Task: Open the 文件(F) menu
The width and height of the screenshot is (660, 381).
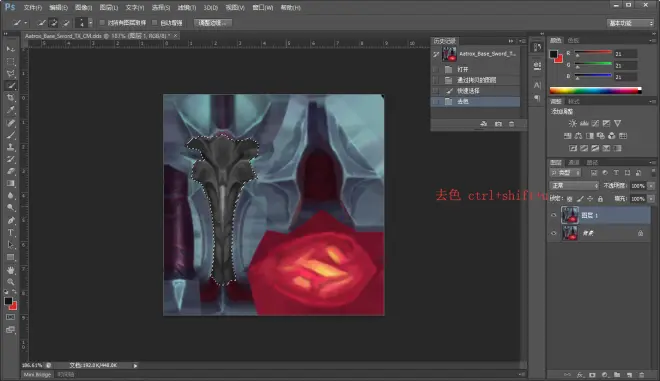Action: (33, 8)
